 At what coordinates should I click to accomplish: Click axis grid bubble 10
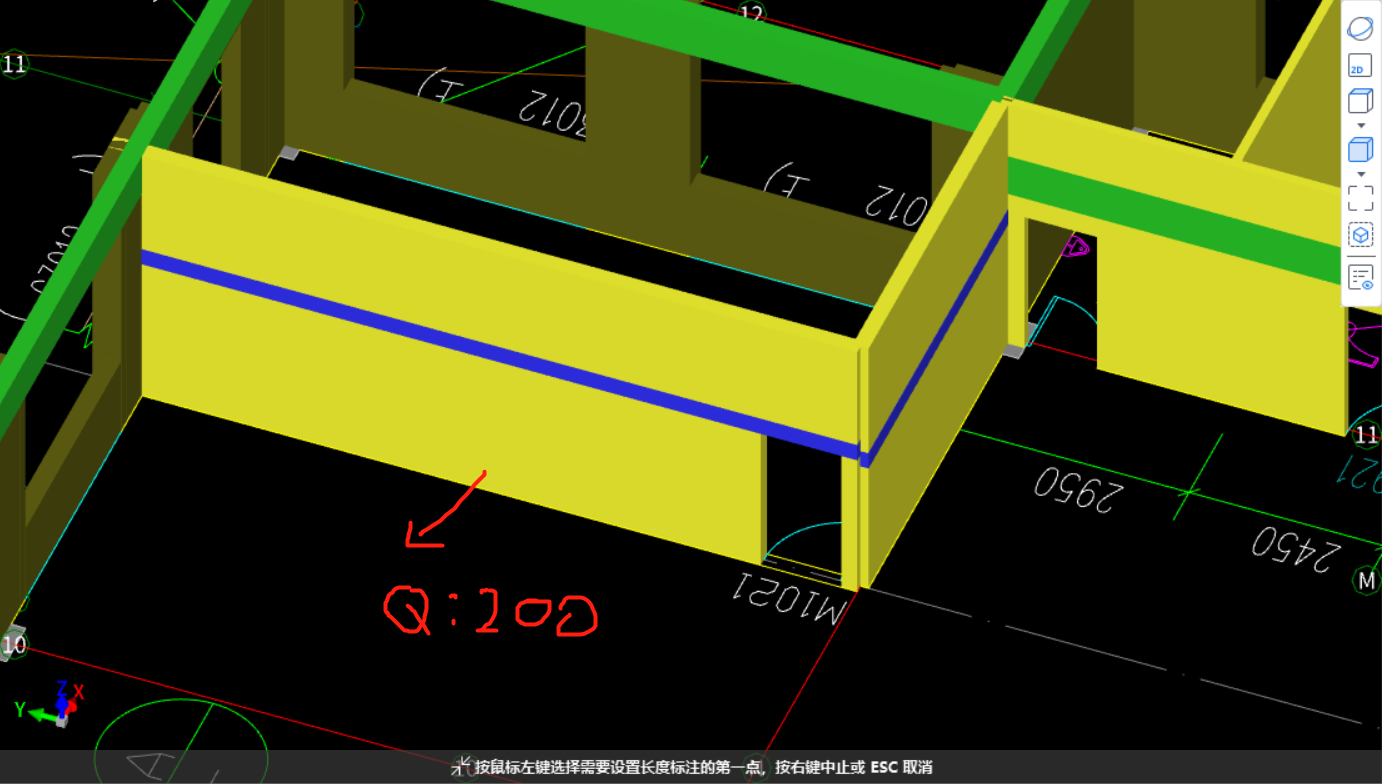13,645
